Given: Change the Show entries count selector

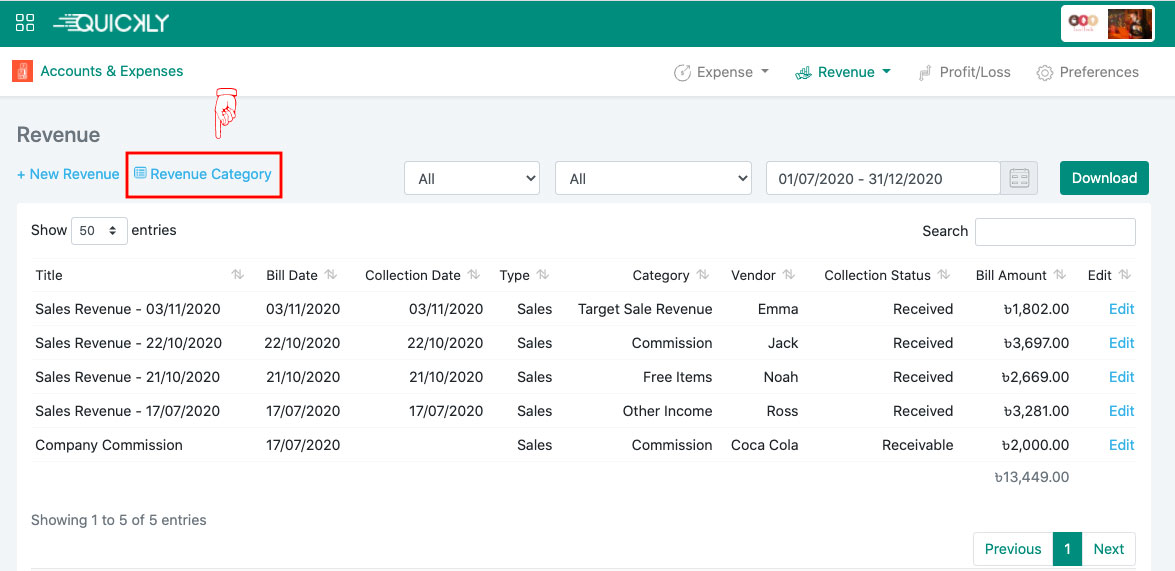Looking at the screenshot, I should pyautogui.click(x=99, y=231).
